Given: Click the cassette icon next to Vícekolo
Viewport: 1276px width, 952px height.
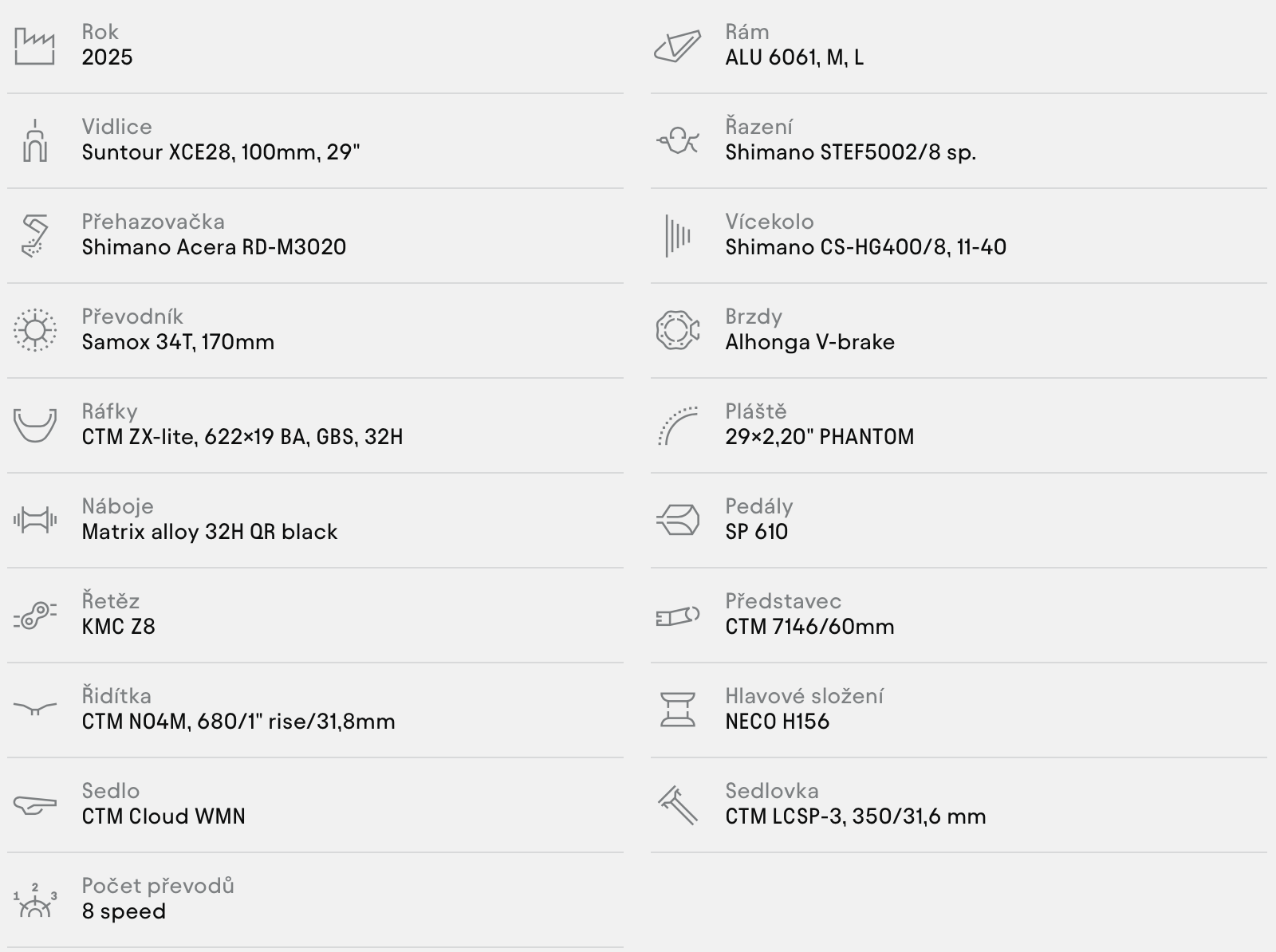Looking at the screenshot, I should 677,236.
